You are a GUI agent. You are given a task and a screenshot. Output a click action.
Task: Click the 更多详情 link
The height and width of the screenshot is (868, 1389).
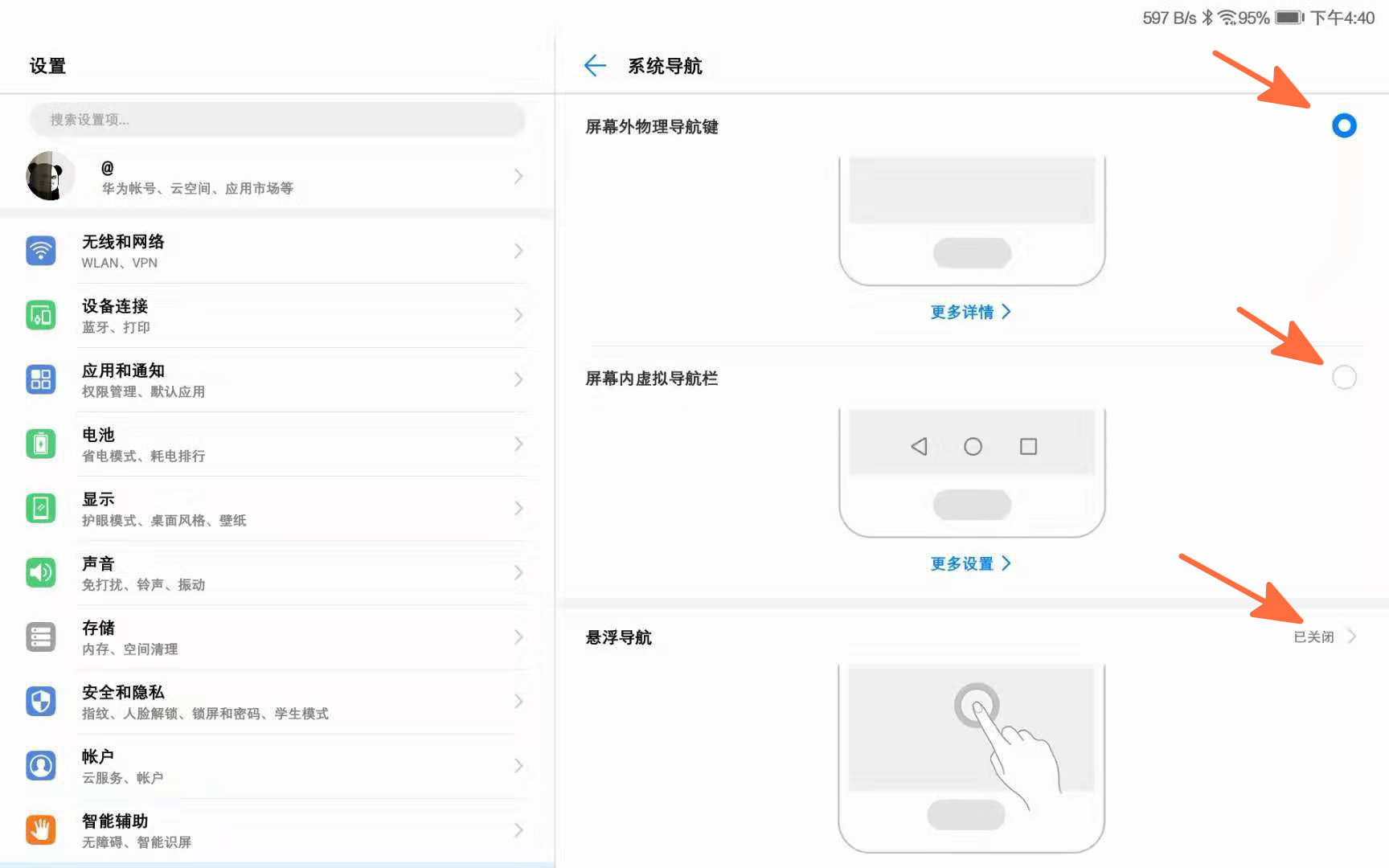coord(970,312)
